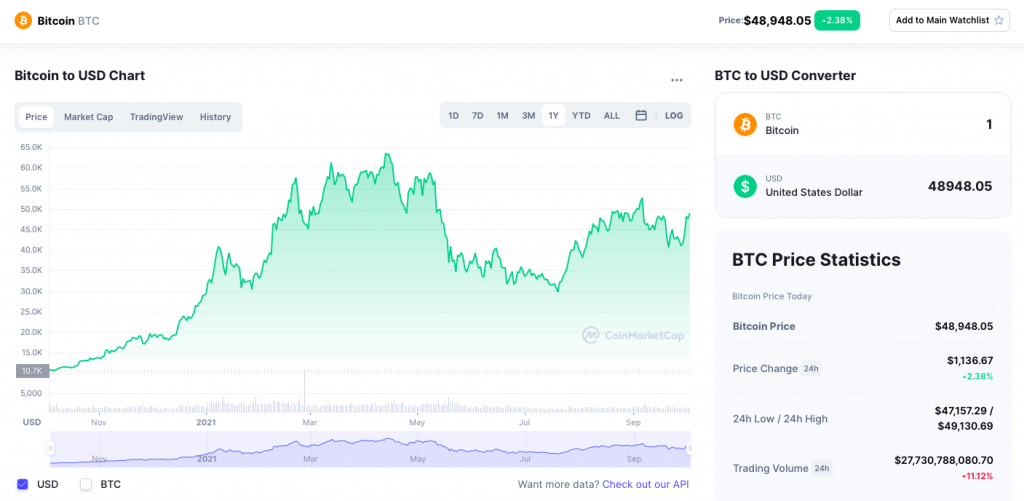This screenshot has height=501, width=1024.
Task: Click the USD axis label below chart
Action: 32,423
